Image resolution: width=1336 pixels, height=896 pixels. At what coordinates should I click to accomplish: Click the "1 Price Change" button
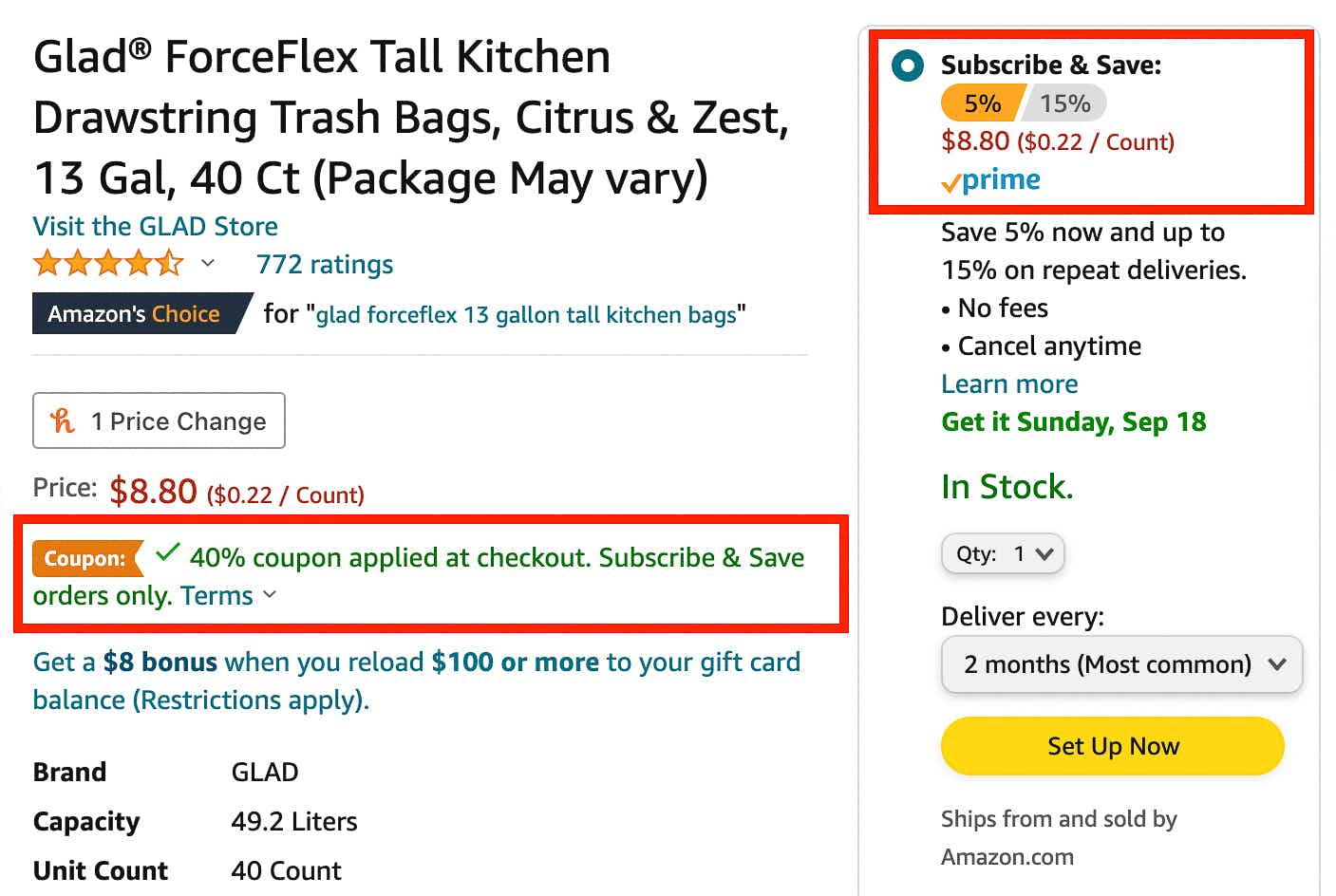click(x=159, y=420)
